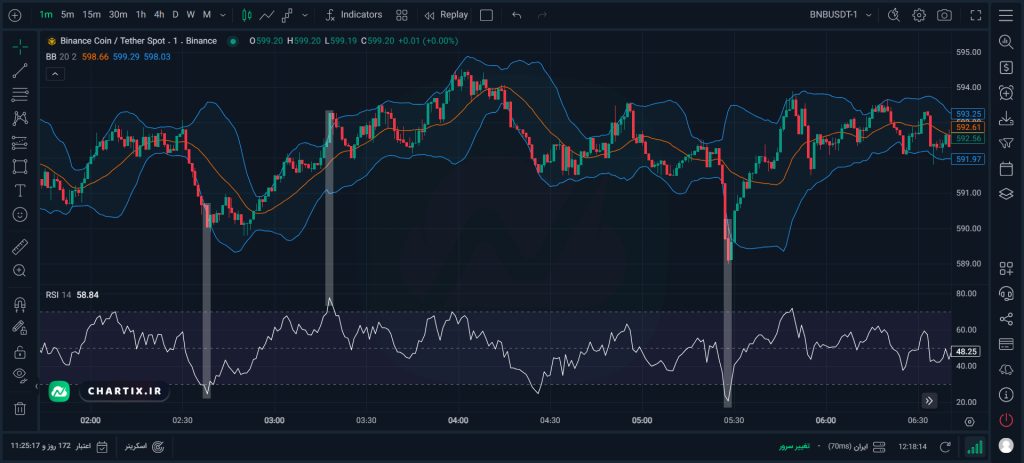Expand the timeframe interval dropdown
1024x463 pixels.
pos(220,15)
